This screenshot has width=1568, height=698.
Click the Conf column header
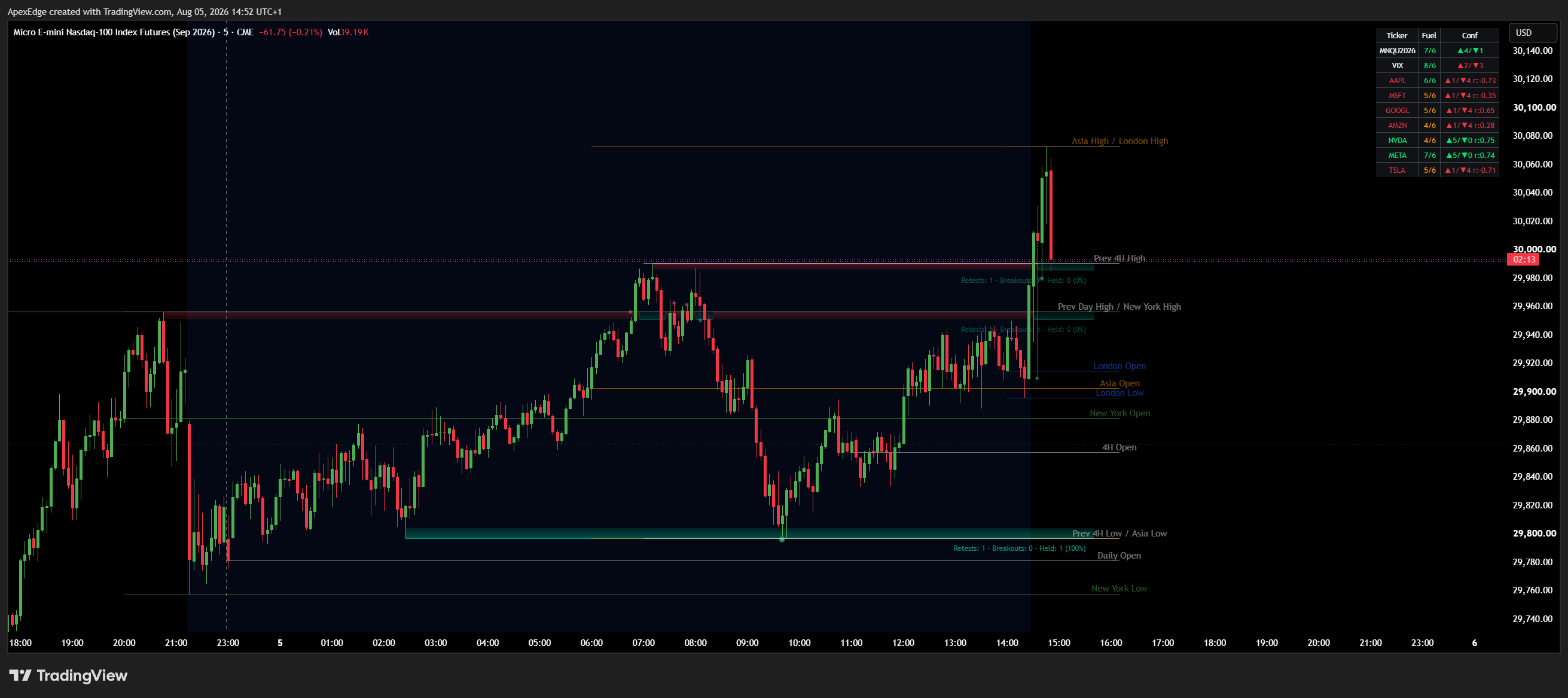click(1469, 35)
